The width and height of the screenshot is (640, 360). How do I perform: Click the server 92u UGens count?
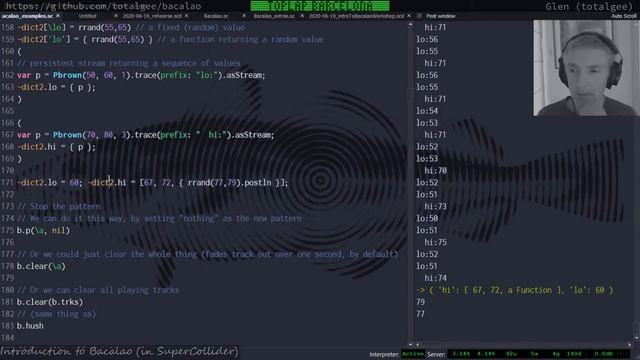(511, 354)
